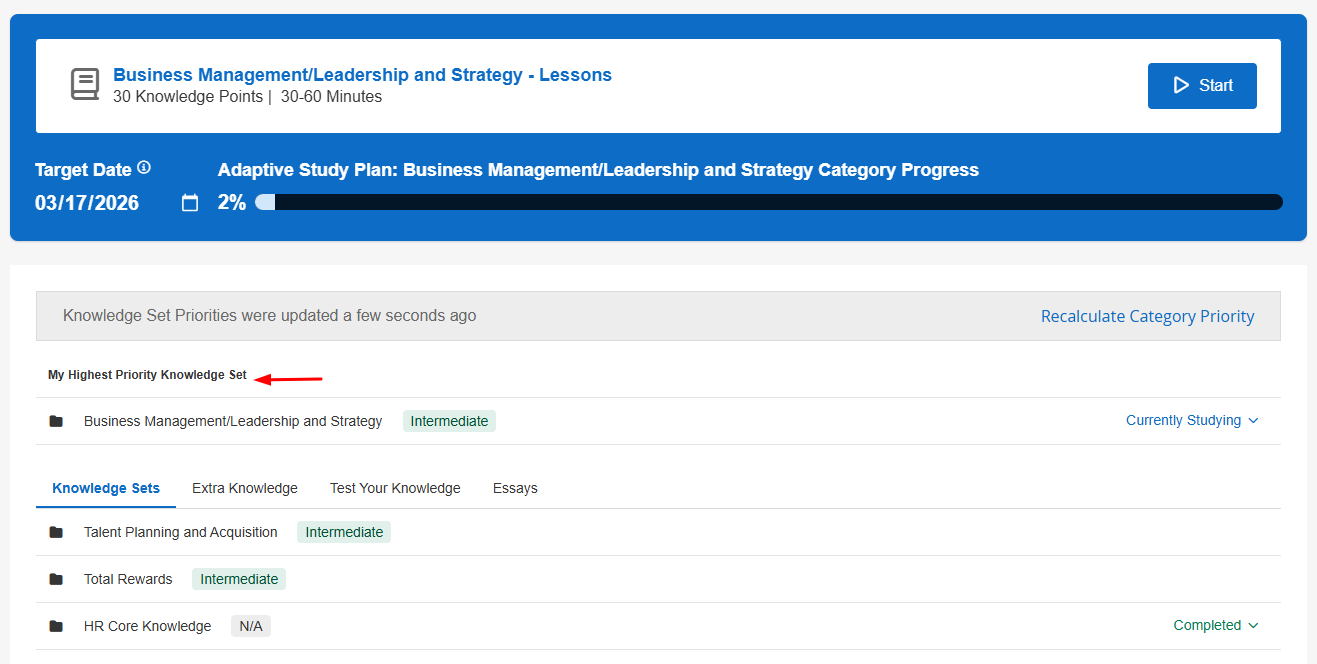Open the Extra Knowledge tab

tap(245, 488)
